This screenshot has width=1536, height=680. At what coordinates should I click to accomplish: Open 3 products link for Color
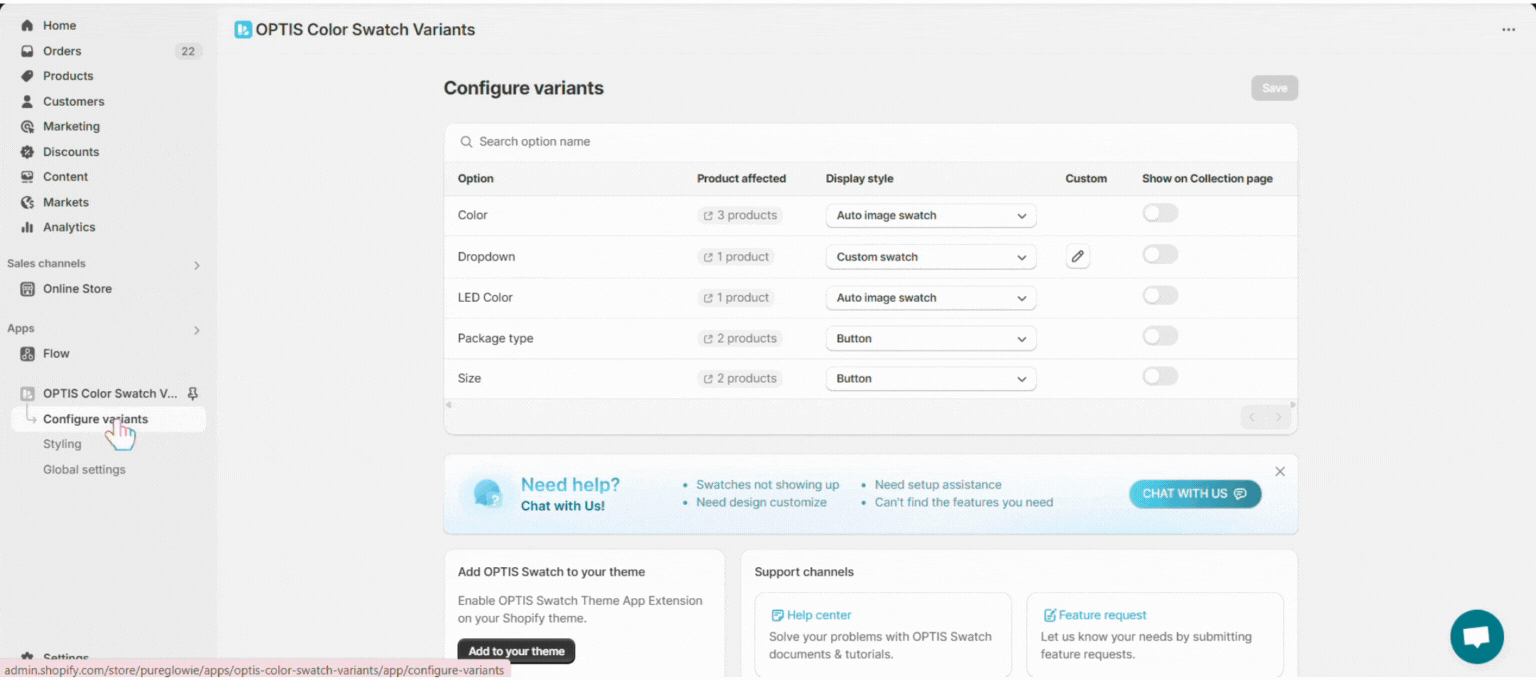tap(740, 215)
